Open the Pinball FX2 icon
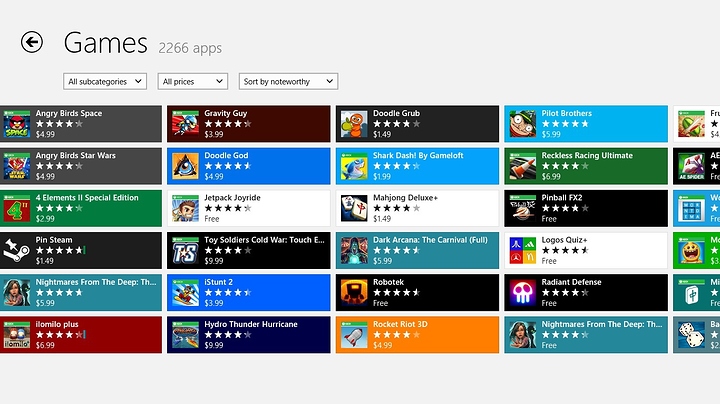The height and width of the screenshot is (404, 720). pyautogui.click(x=523, y=207)
